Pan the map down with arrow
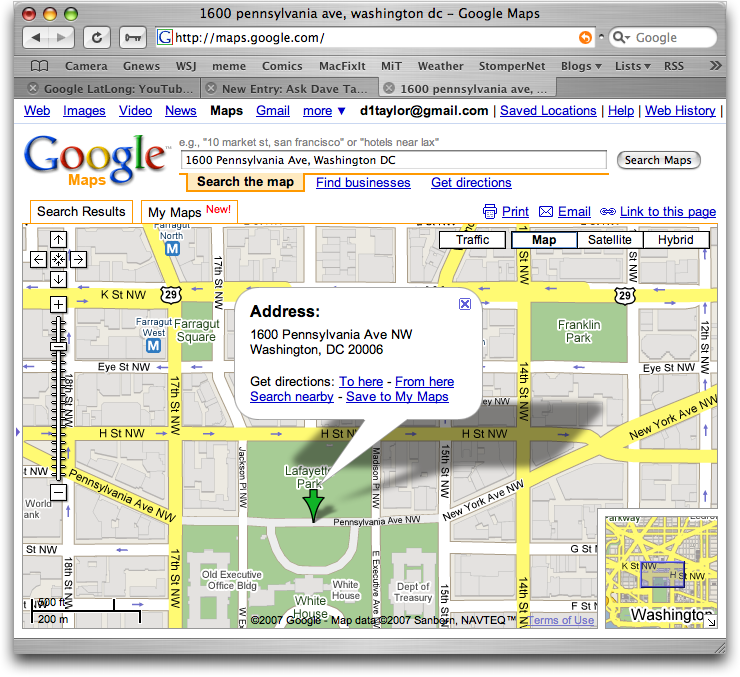 (x=59, y=279)
